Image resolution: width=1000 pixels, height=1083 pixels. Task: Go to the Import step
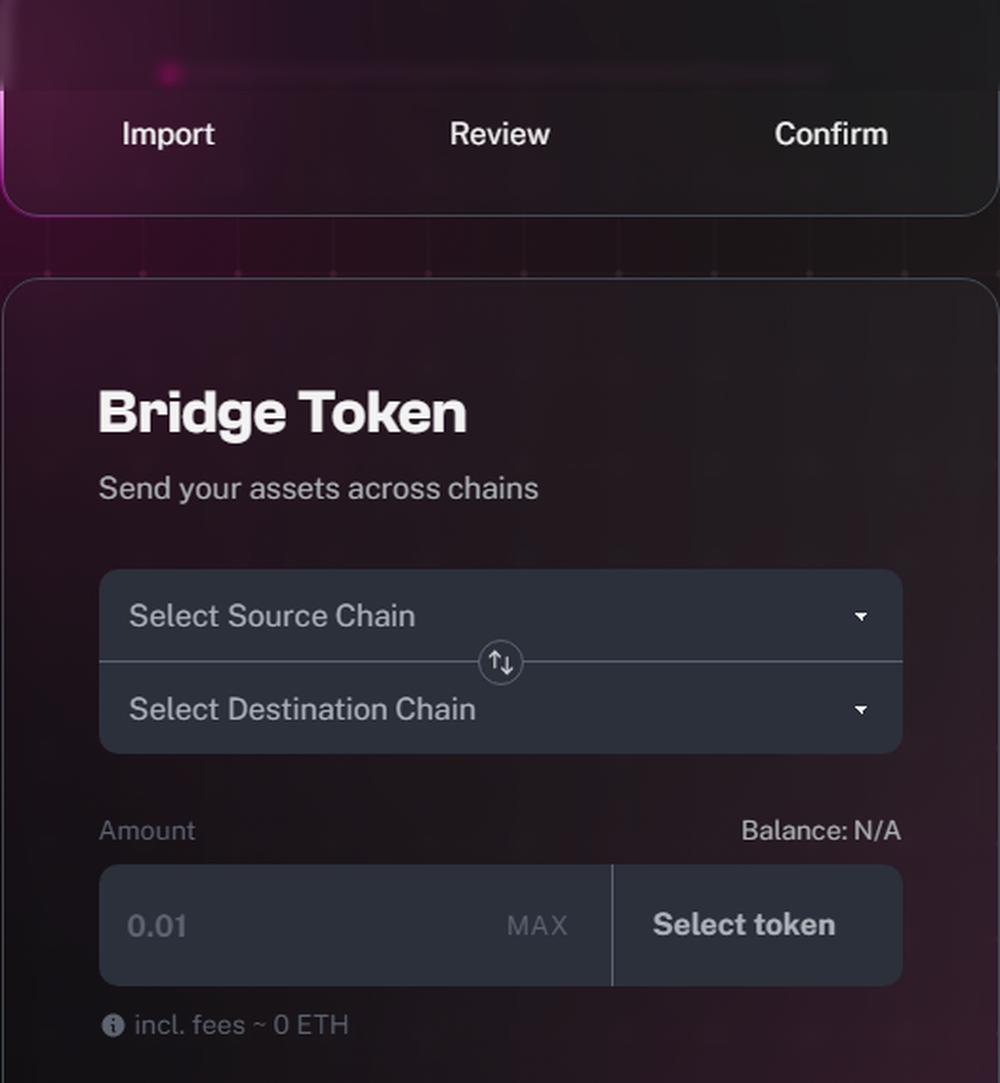168,134
